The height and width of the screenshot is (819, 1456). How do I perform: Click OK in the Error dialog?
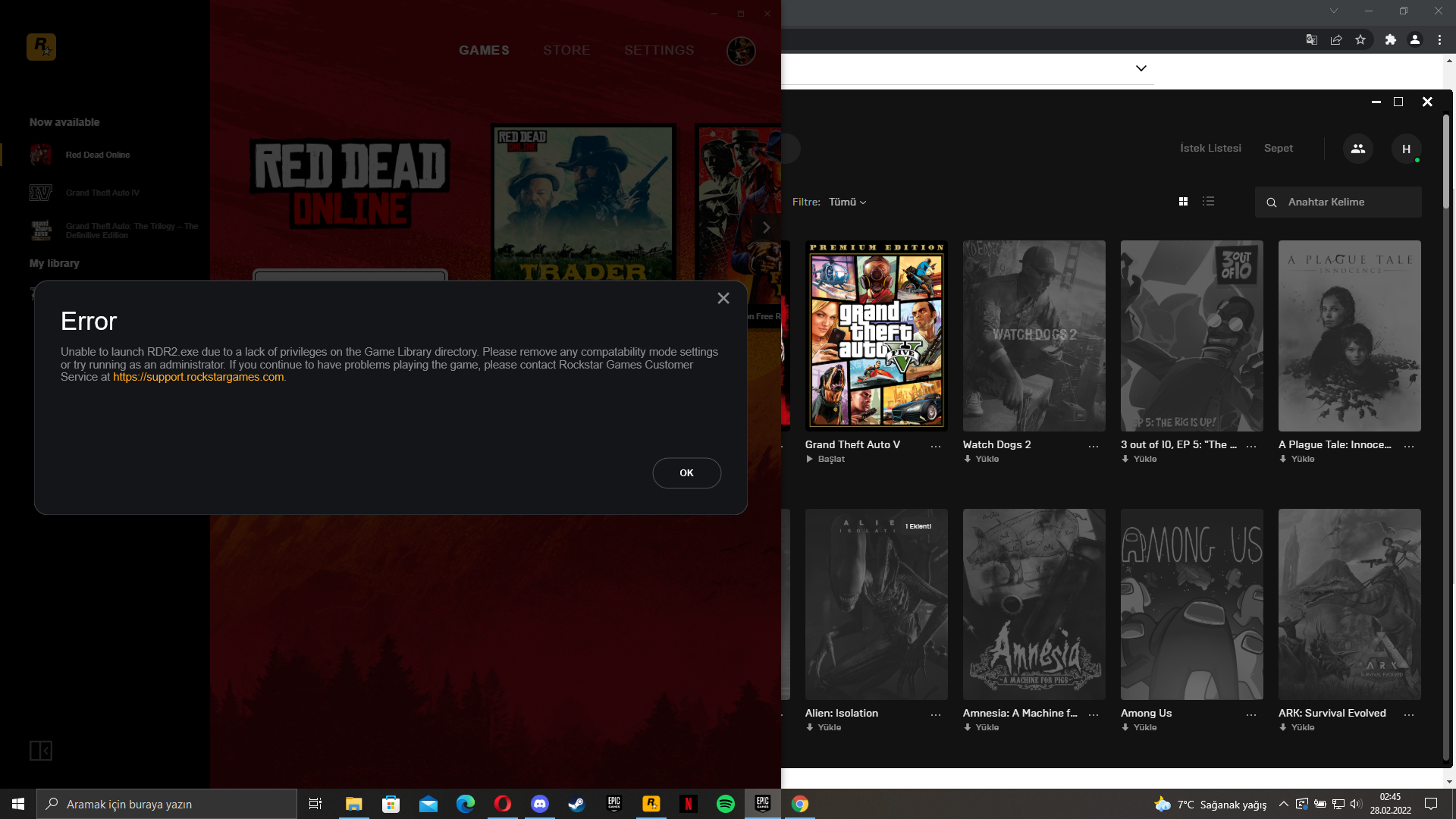686,473
